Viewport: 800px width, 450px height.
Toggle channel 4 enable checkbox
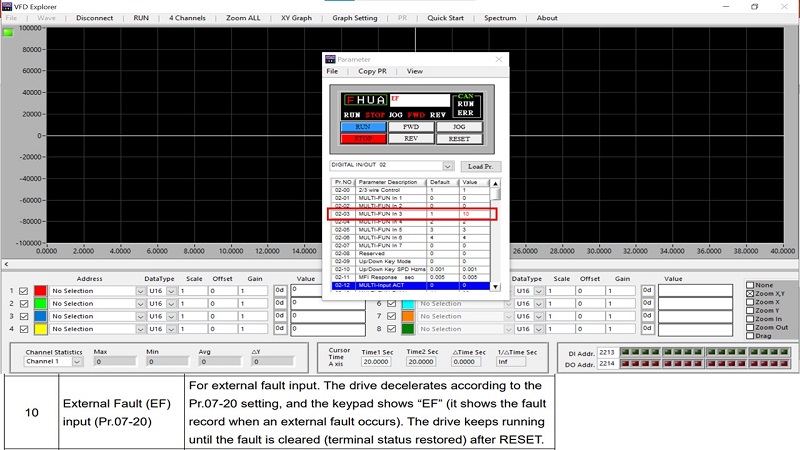coord(23,329)
